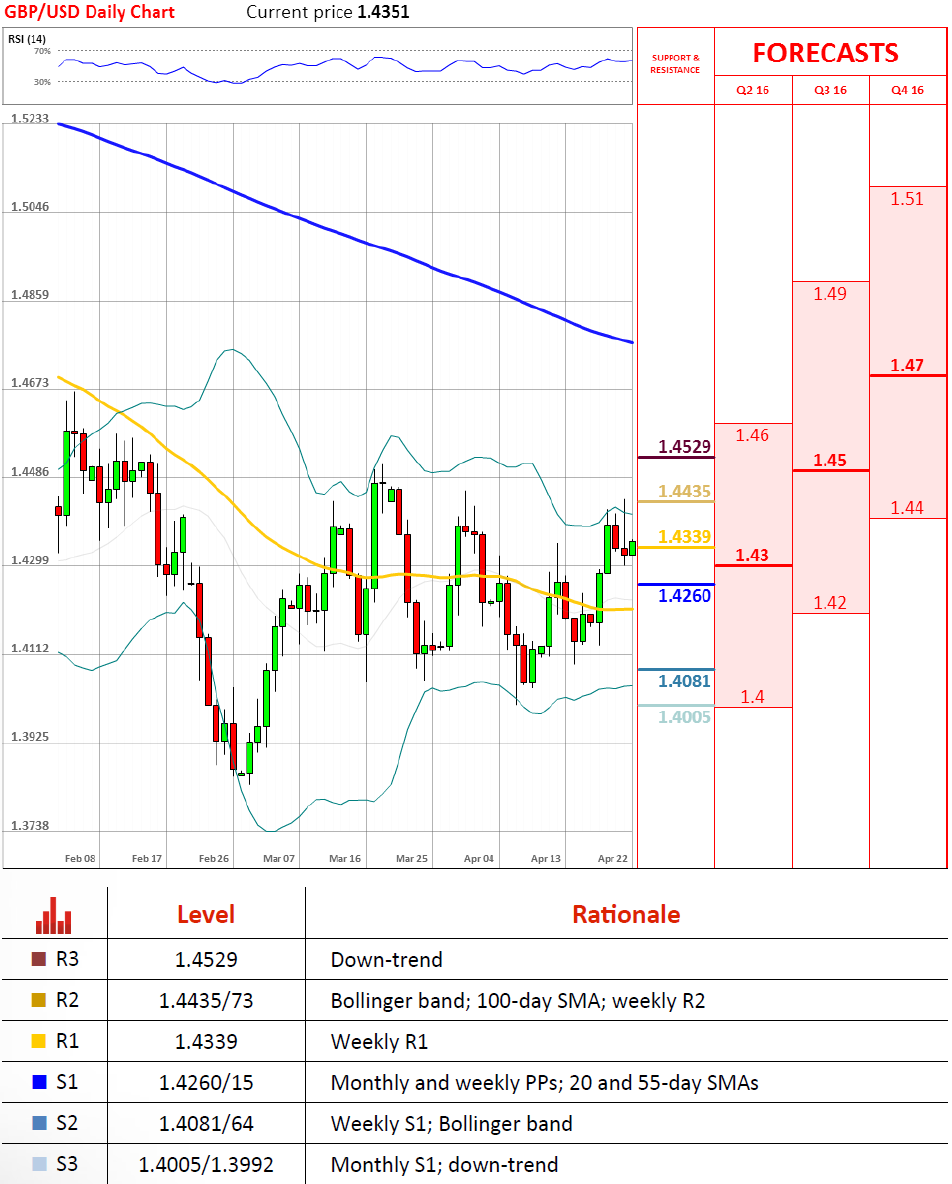Click the S2 level value 1.4081/64
This screenshot has height=1184, width=952.
coord(206,1124)
